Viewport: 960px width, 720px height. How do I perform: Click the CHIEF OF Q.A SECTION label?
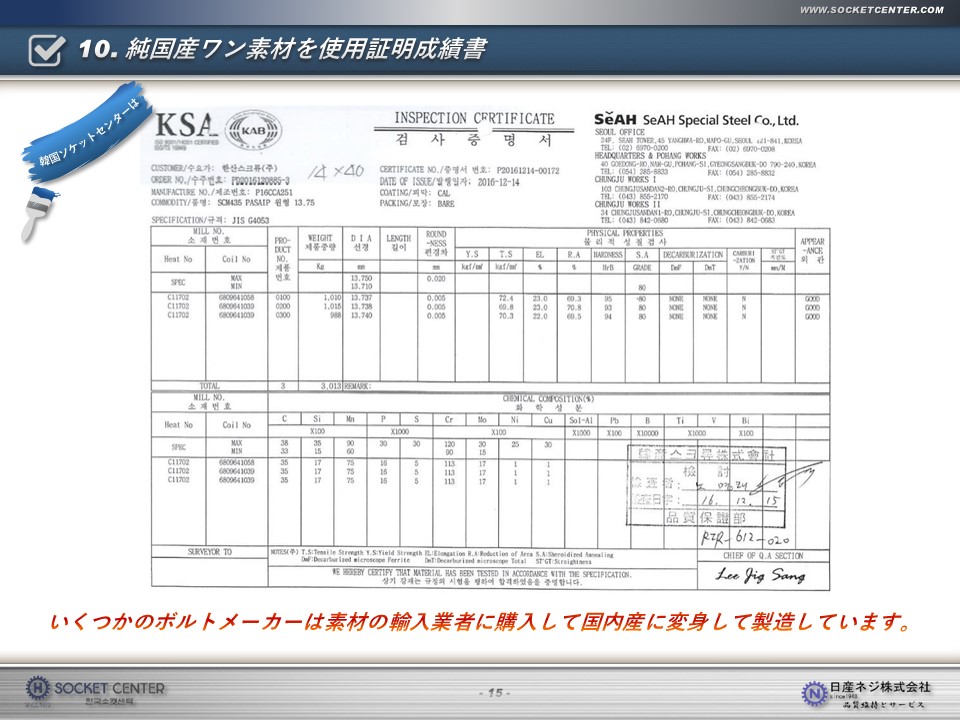click(x=762, y=556)
